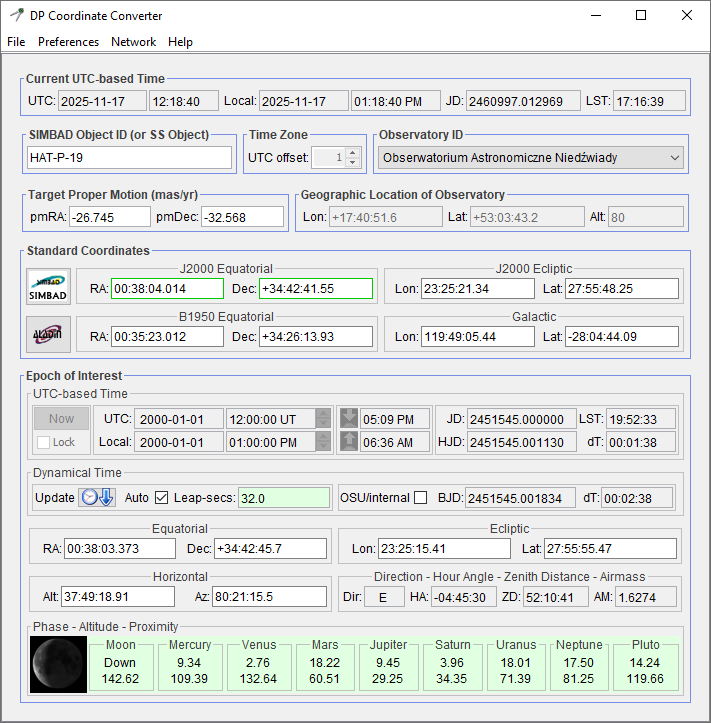Viewport: 711px width, 723px height.
Task: Click the SIMBAD query icon button
Action: pos(48,285)
